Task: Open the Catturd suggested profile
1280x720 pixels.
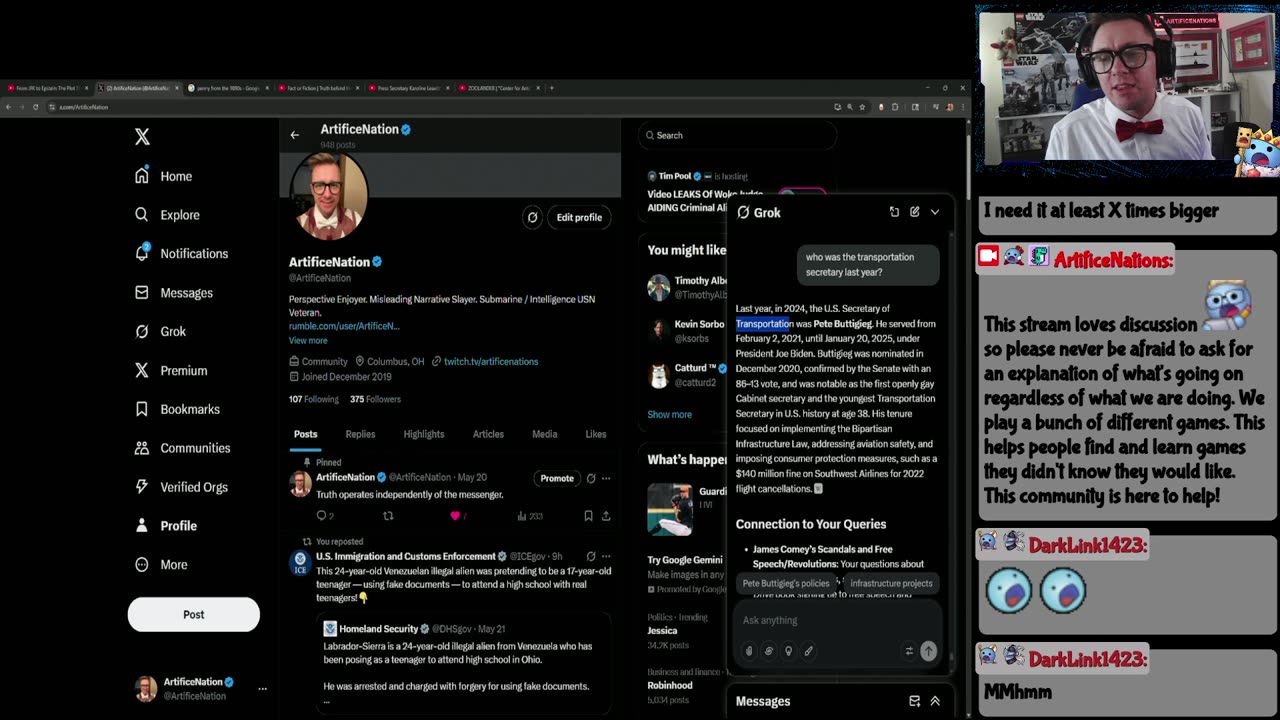Action: pos(688,375)
